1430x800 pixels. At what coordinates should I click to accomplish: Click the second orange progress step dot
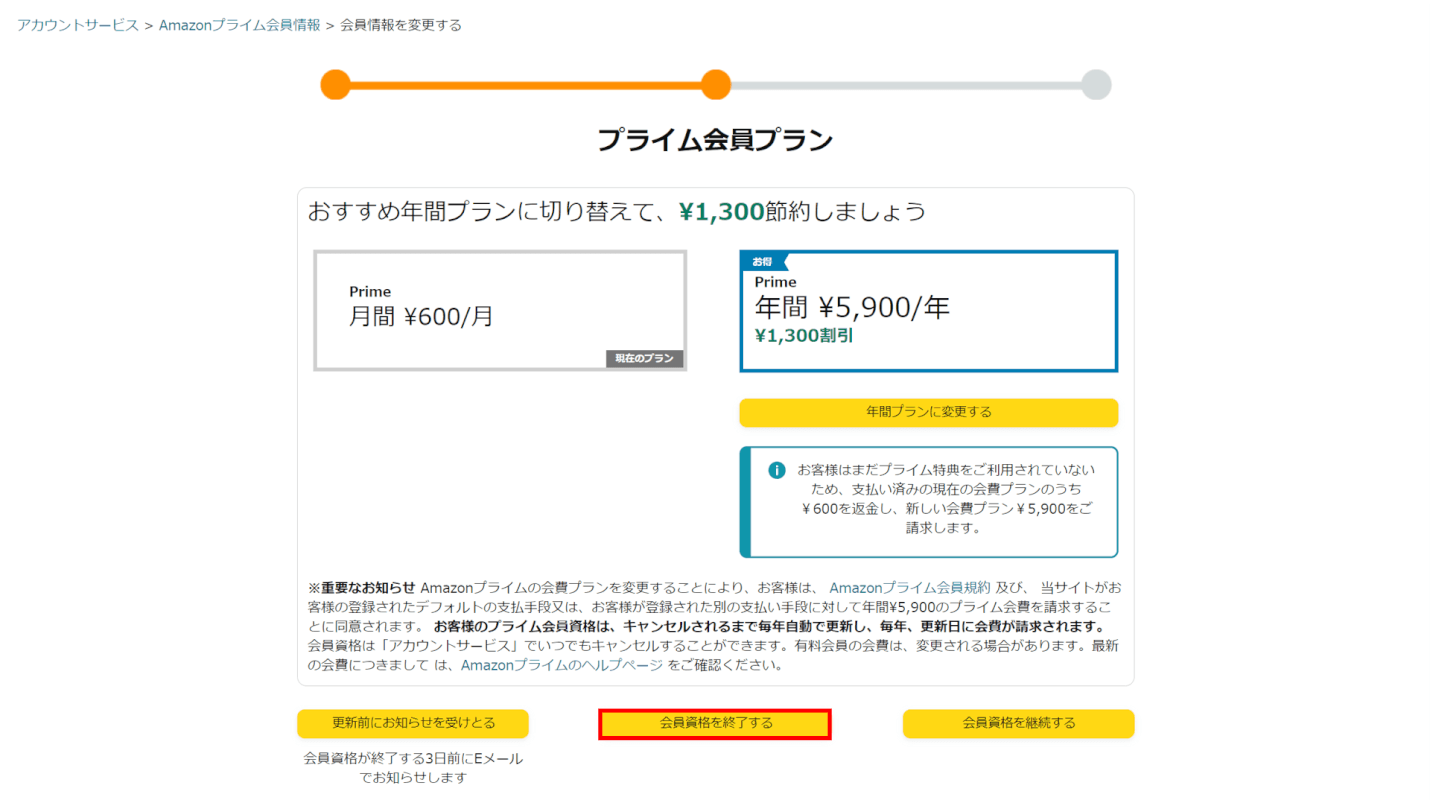point(716,84)
